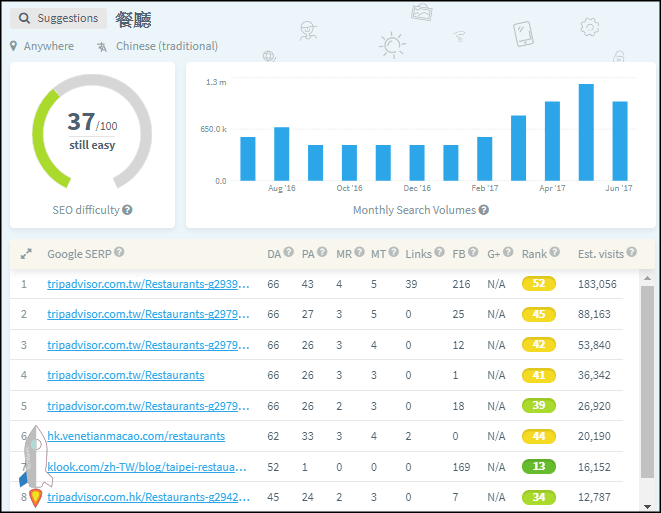This screenshot has width=661, height=513.
Task: Click the help icon beside Monthly Search Volumes
Action: point(484,210)
